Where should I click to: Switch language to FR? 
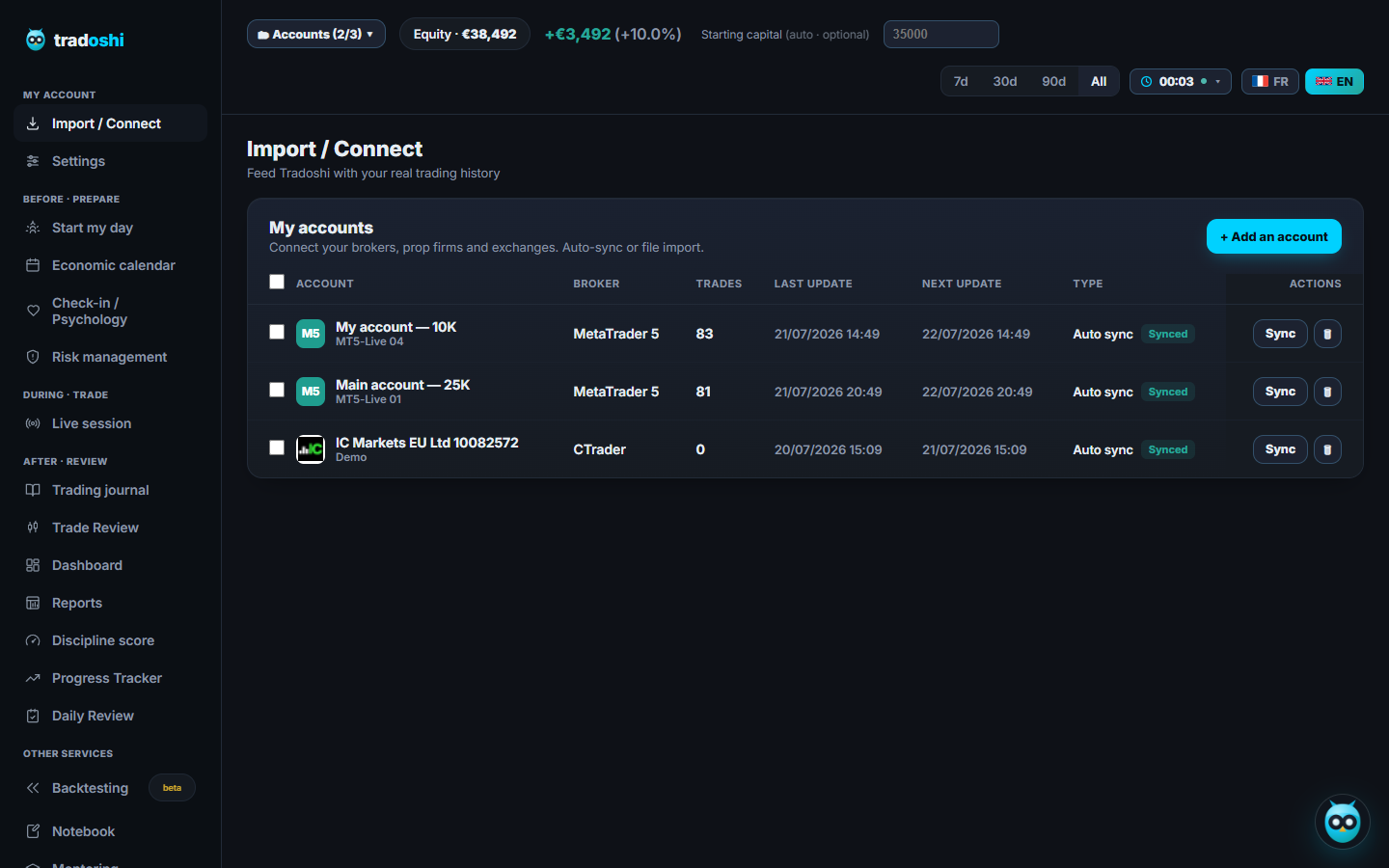click(1270, 81)
